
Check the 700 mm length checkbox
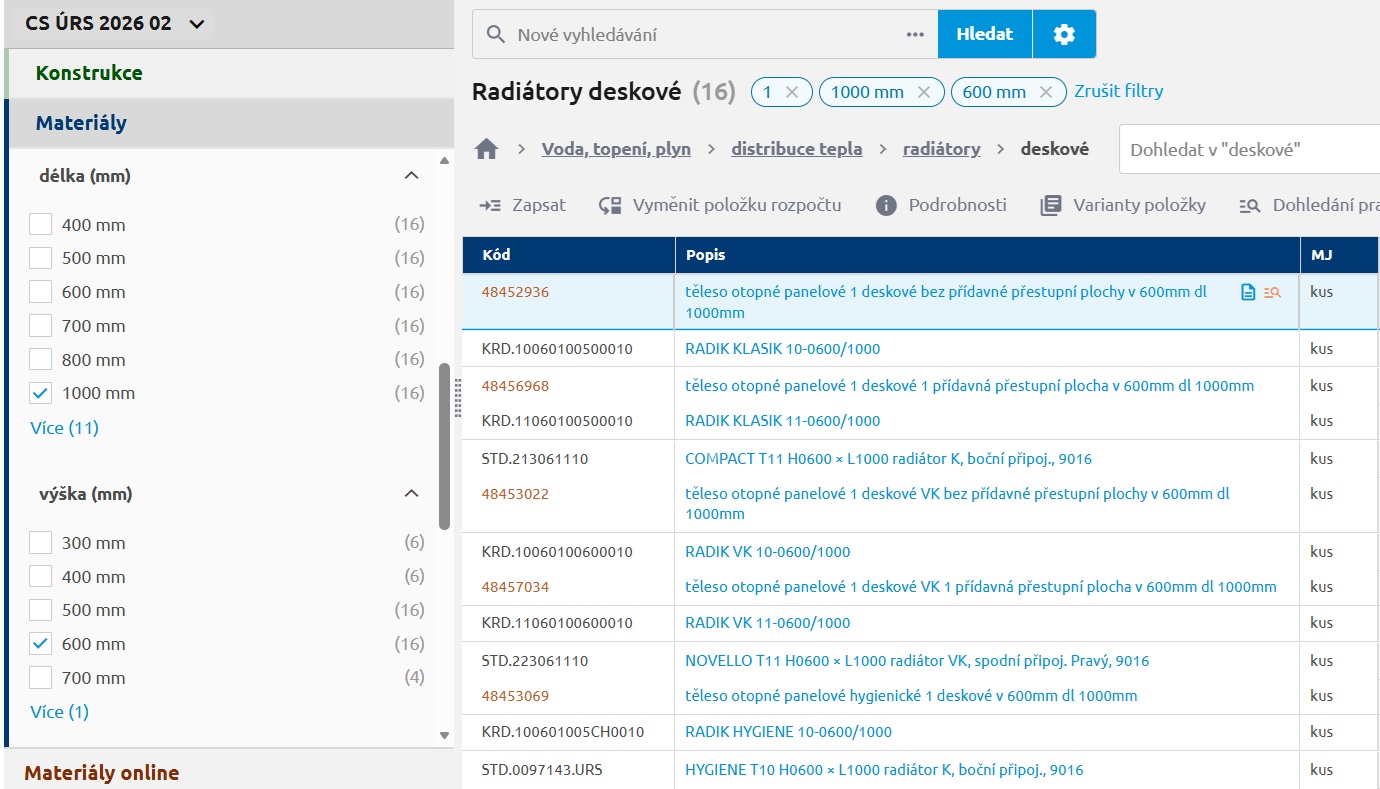[40, 326]
